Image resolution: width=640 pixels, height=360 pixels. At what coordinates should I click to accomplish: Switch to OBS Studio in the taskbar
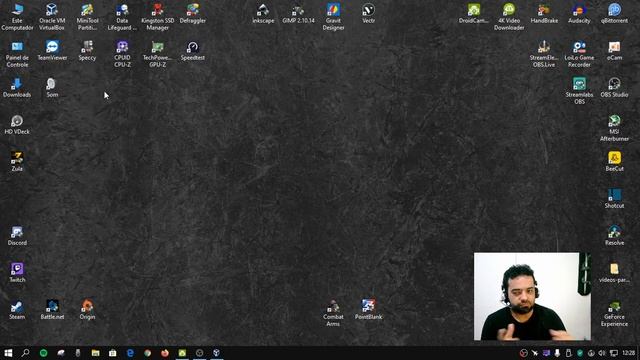click(199, 353)
